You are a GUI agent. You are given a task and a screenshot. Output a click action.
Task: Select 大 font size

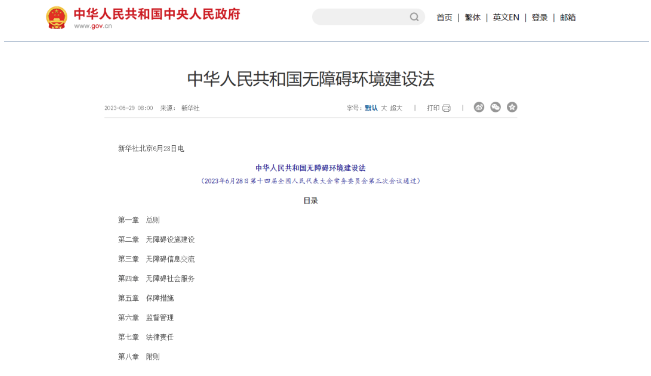tap(384, 108)
